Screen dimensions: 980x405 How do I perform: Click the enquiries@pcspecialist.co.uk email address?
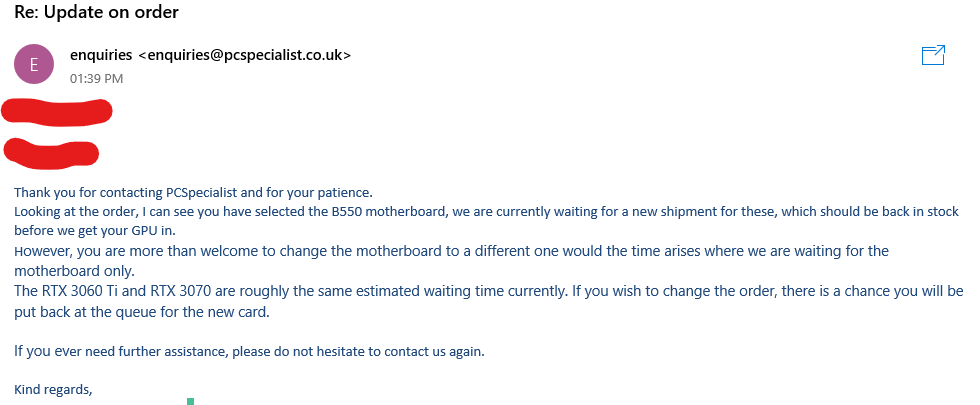[244, 55]
